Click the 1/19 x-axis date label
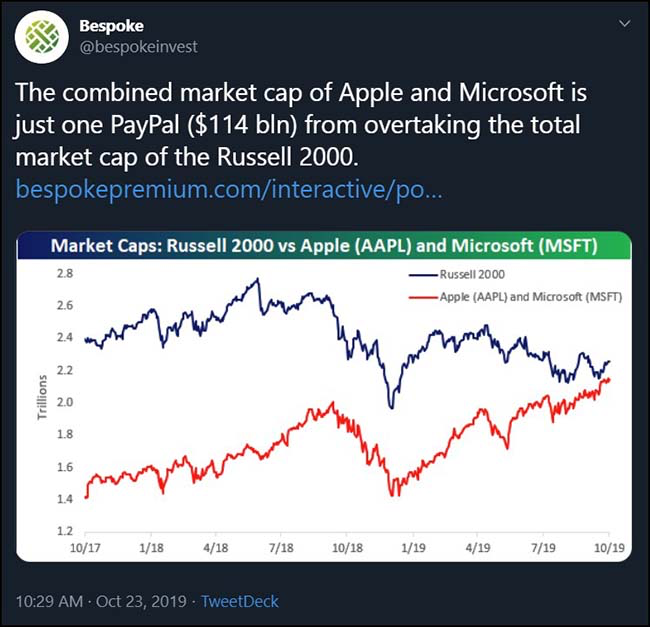This screenshot has height=627, width=650. click(x=413, y=547)
